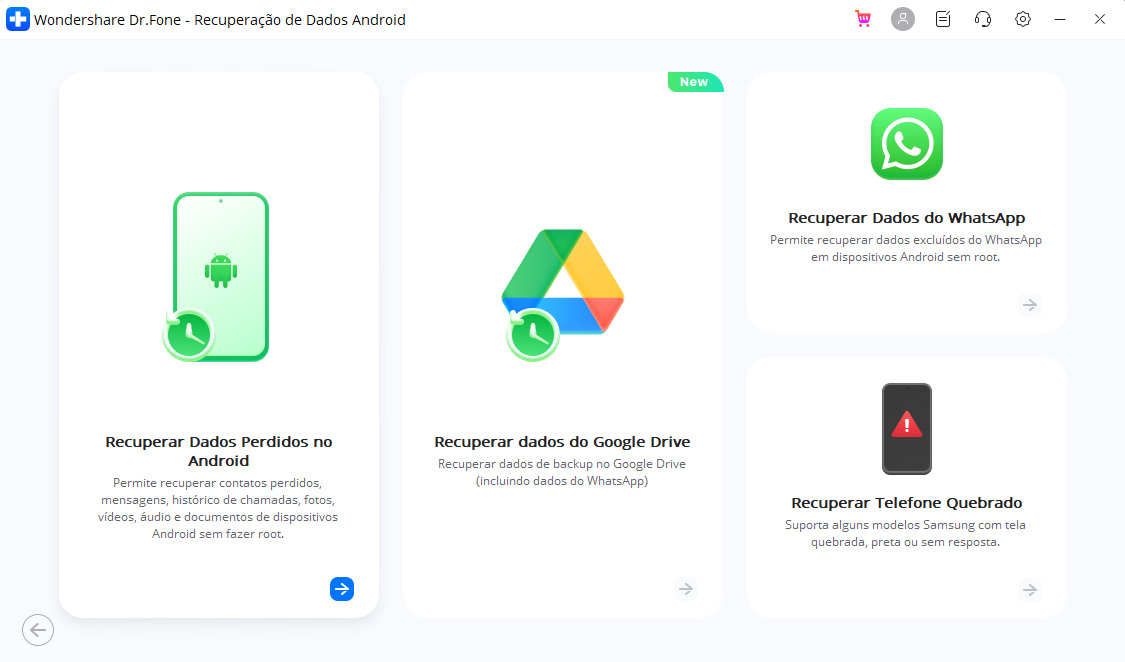Choose 'Recuperar Telefone Quebrado' option
Screen dimensions: 1125x662
coord(906,503)
